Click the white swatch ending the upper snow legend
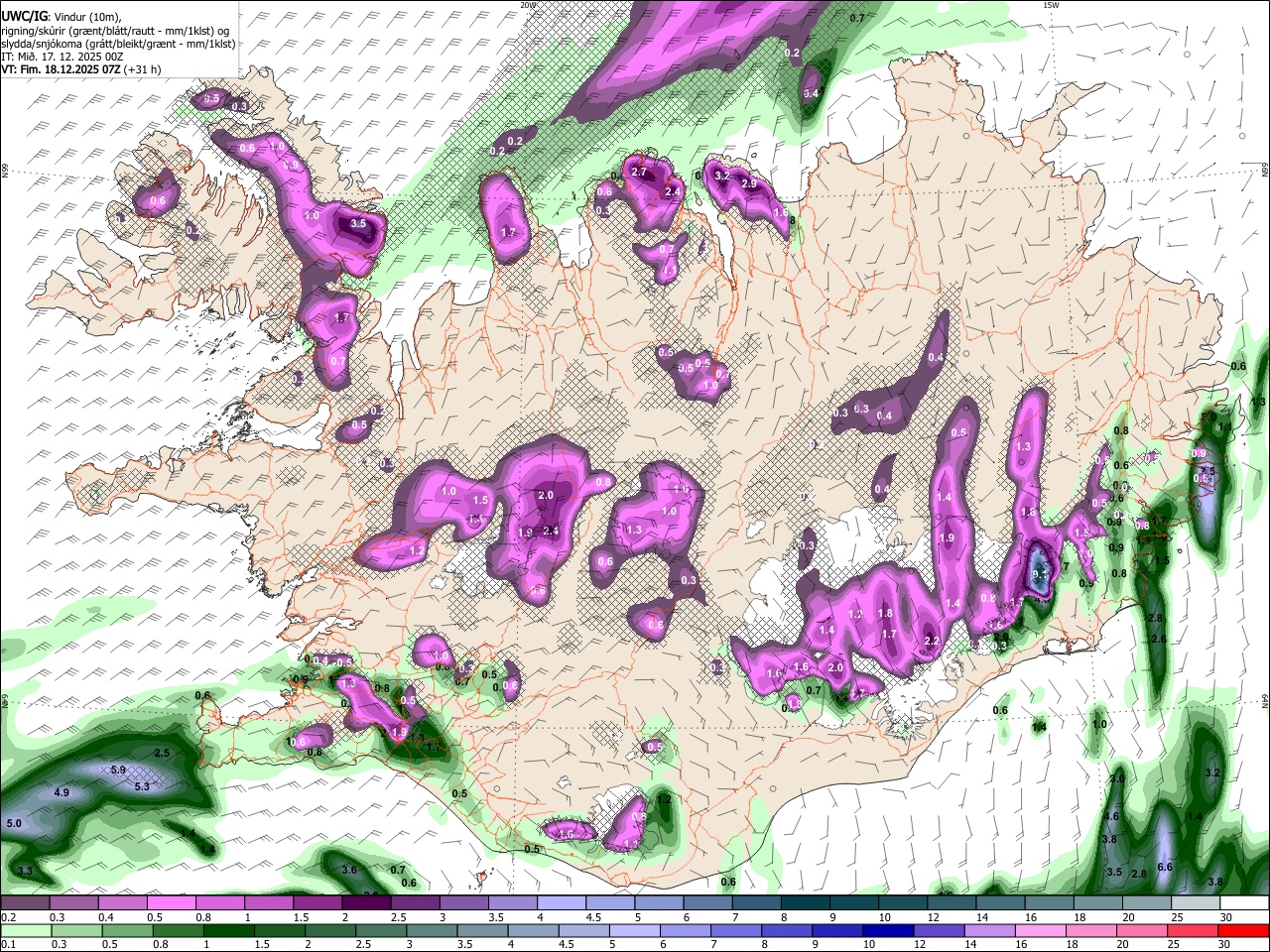This screenshot has height=952, width=1270. pos(1242,902)
